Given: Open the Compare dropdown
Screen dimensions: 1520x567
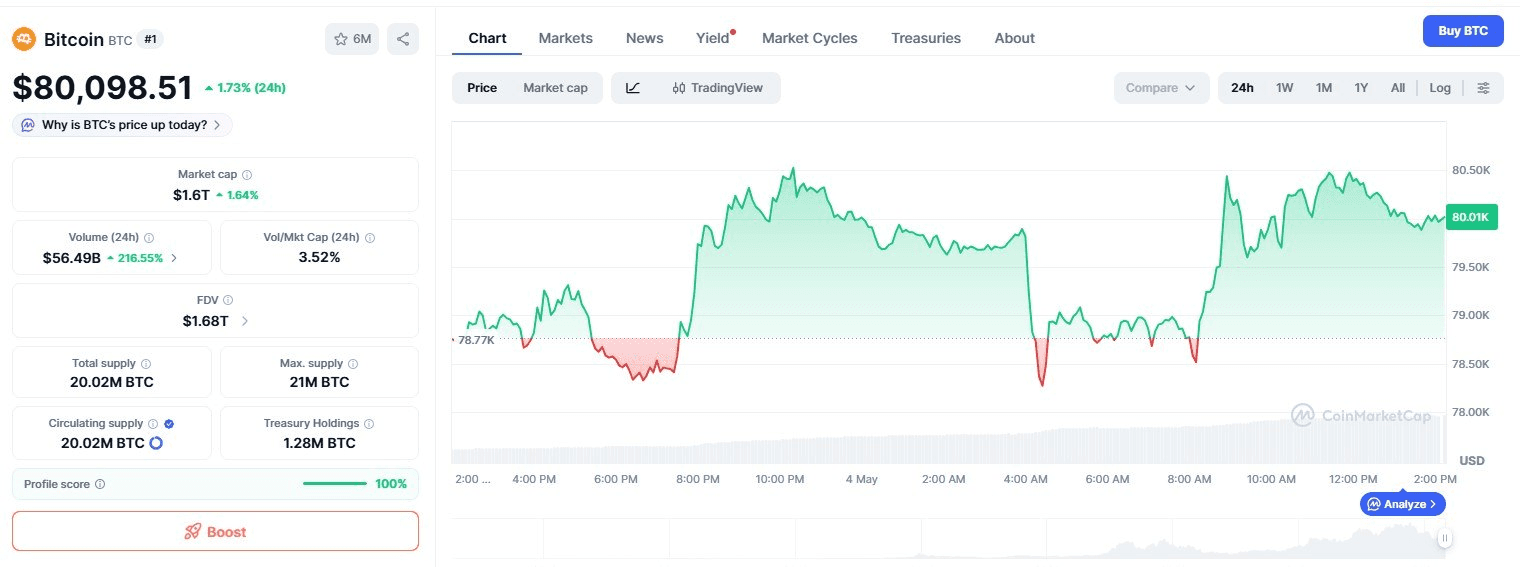Looking at the screenshot, I should click(x=1161, y=88).
